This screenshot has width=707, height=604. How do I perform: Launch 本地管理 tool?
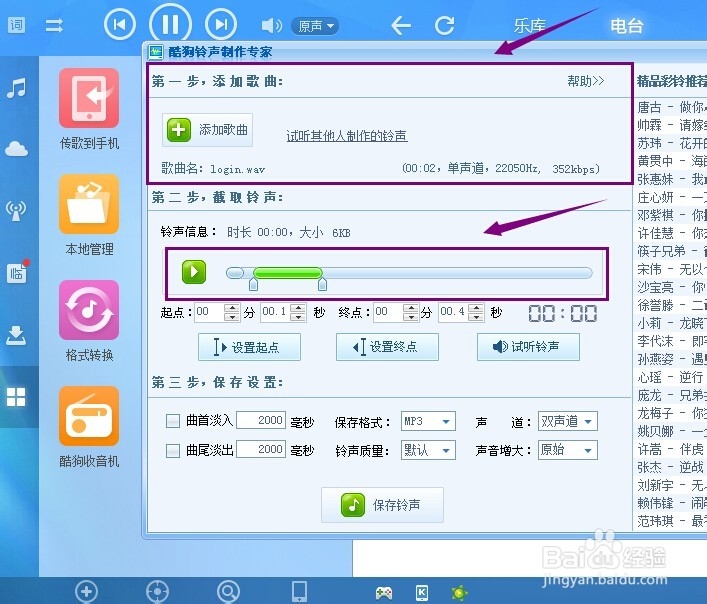(89, 215)
